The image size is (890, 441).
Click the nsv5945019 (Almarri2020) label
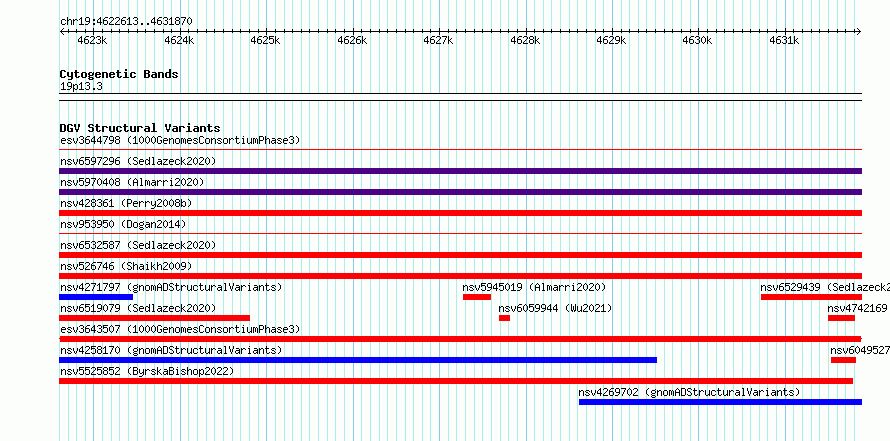(535, 287)
